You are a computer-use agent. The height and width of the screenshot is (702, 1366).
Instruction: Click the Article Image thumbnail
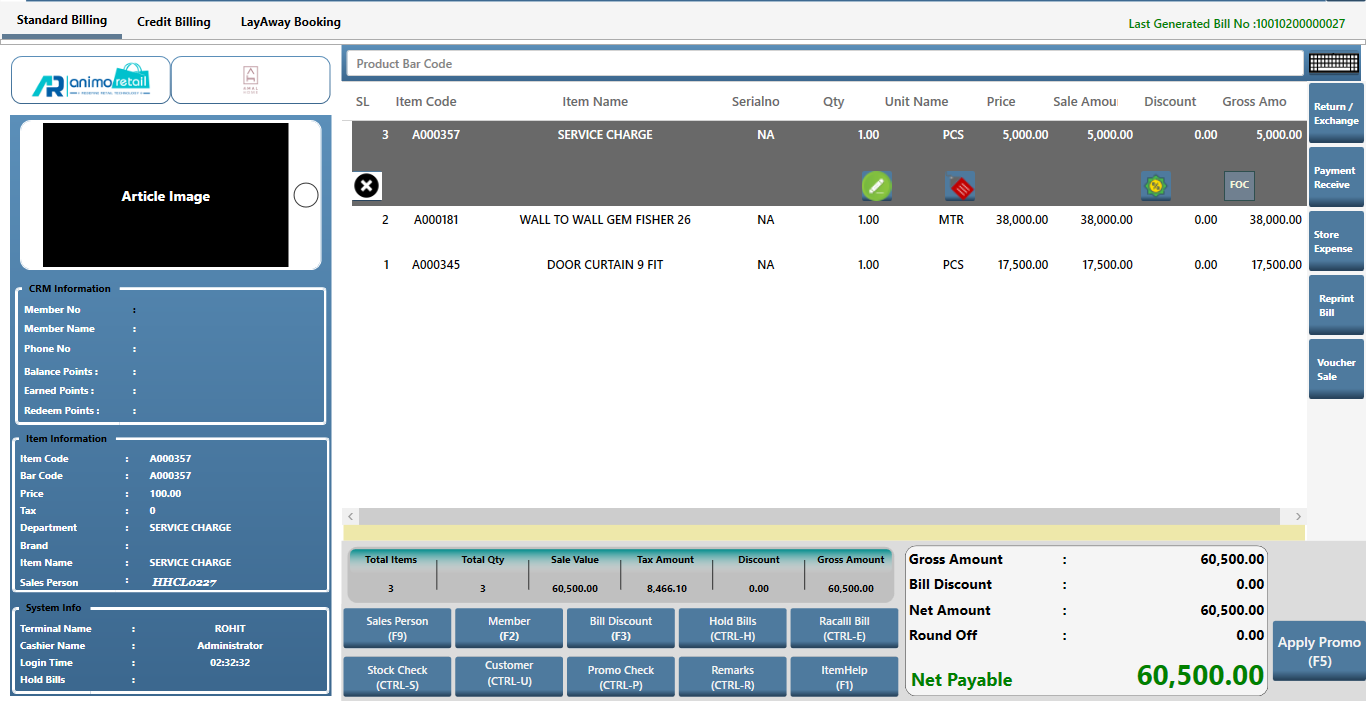166,196
